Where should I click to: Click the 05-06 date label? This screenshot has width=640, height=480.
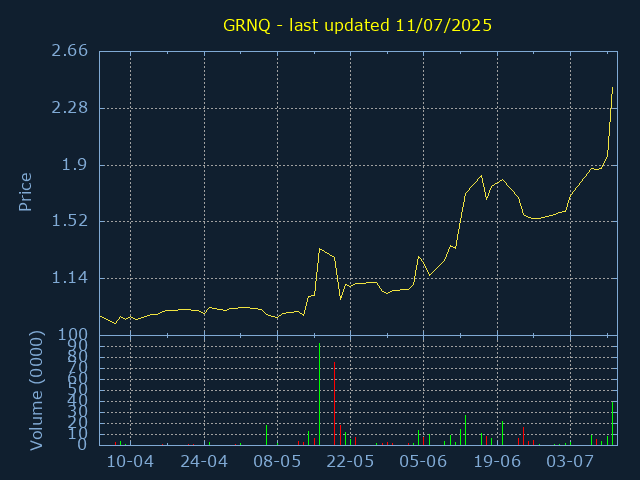pos(423,462)
